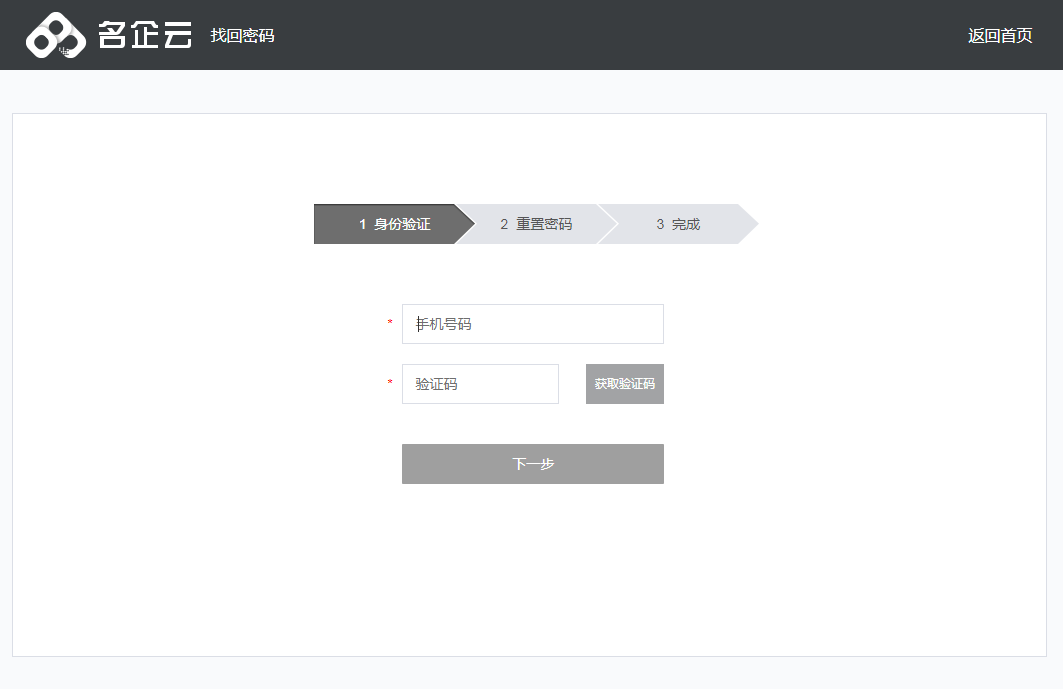The image size is (1063, 689).
Task: Focus the 验证码 verification code field
Action: [x=480, y=384]
